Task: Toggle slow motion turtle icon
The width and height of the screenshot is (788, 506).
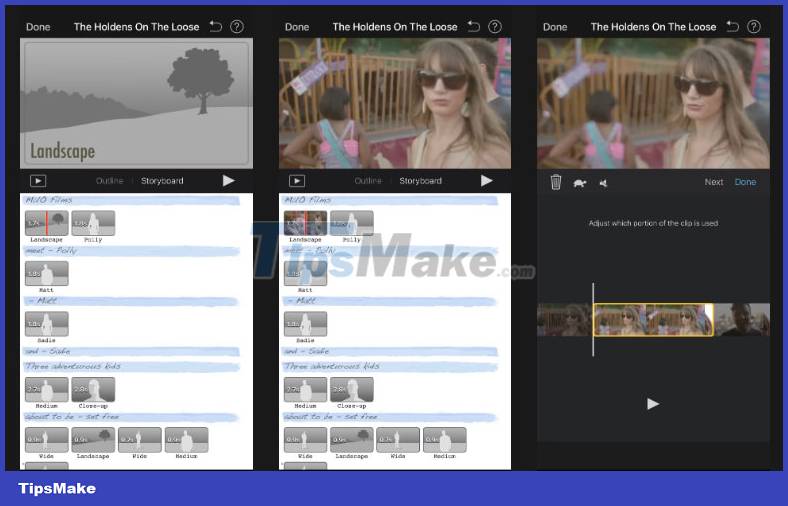Action: coord(579,183)
